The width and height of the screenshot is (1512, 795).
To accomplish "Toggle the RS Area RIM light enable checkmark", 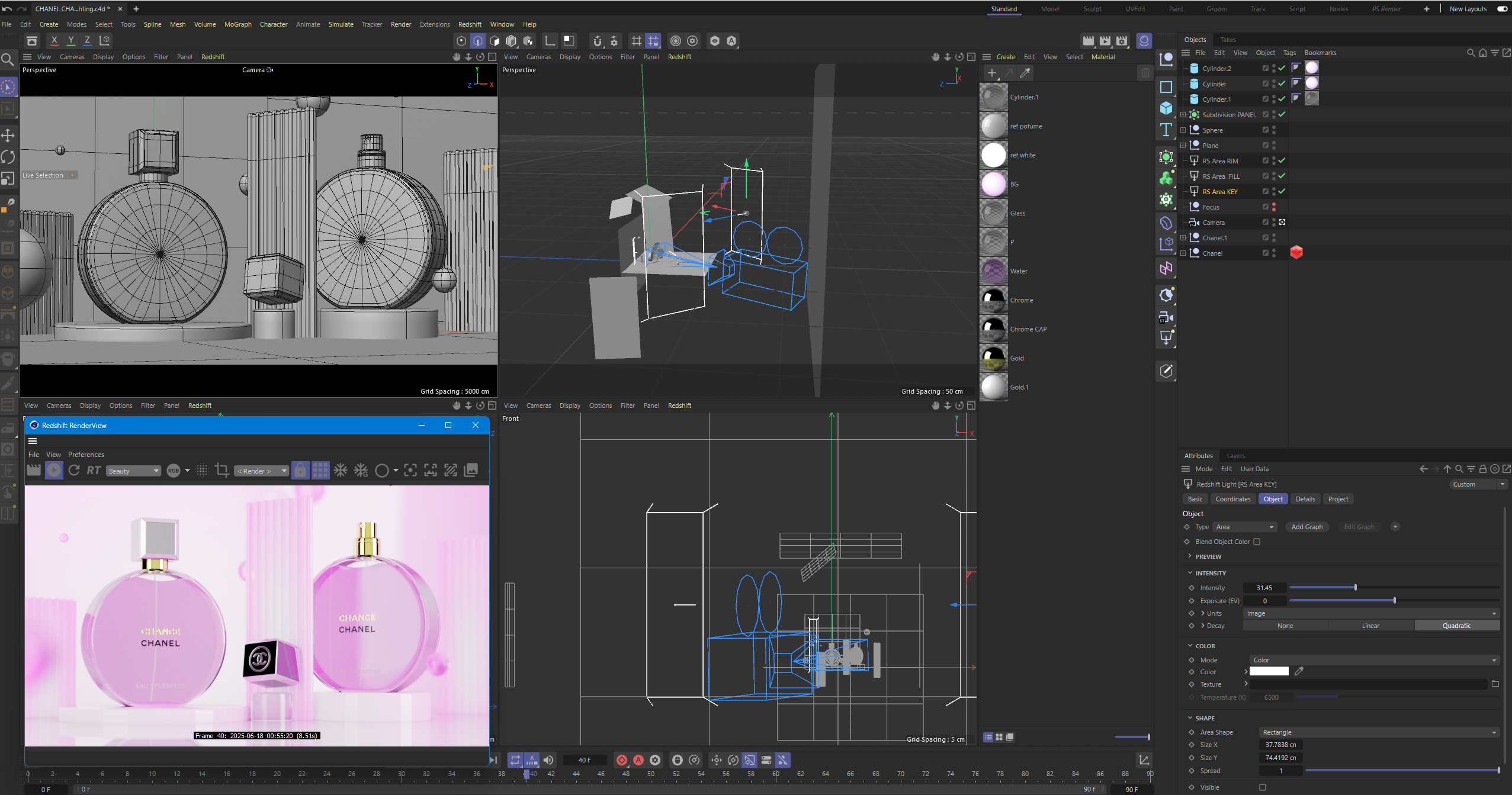I will tap(1282, 160).
